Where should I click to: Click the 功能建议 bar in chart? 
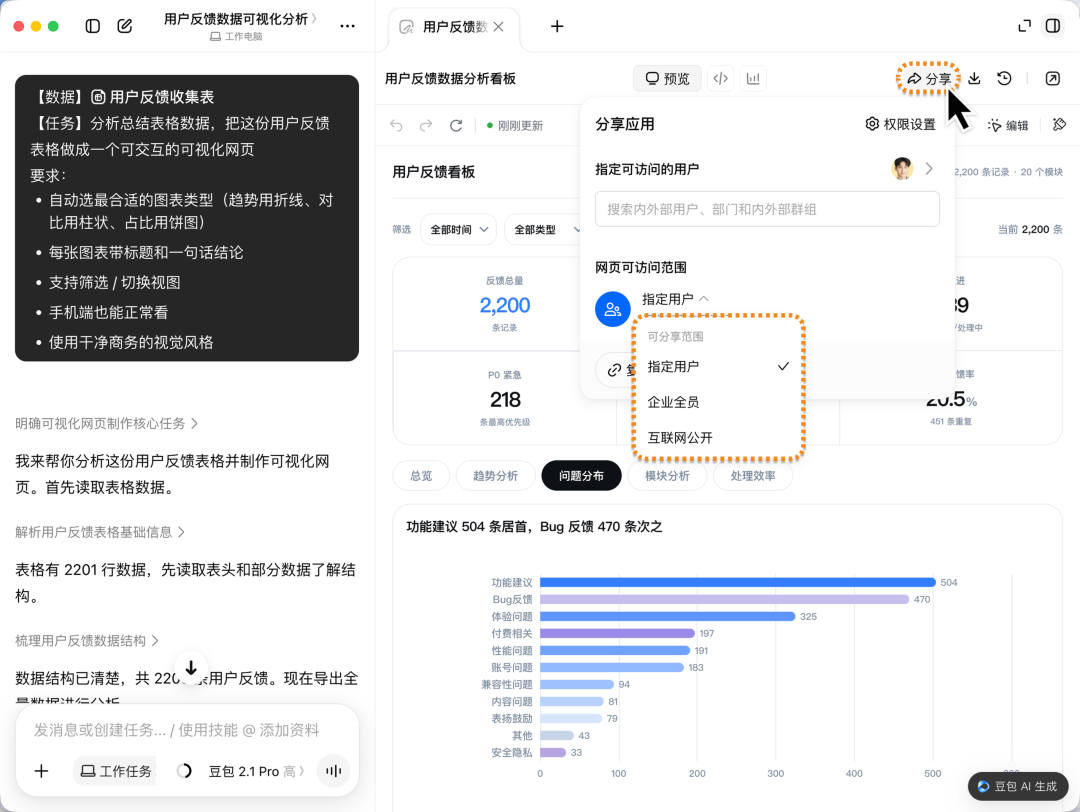(738, 583)
